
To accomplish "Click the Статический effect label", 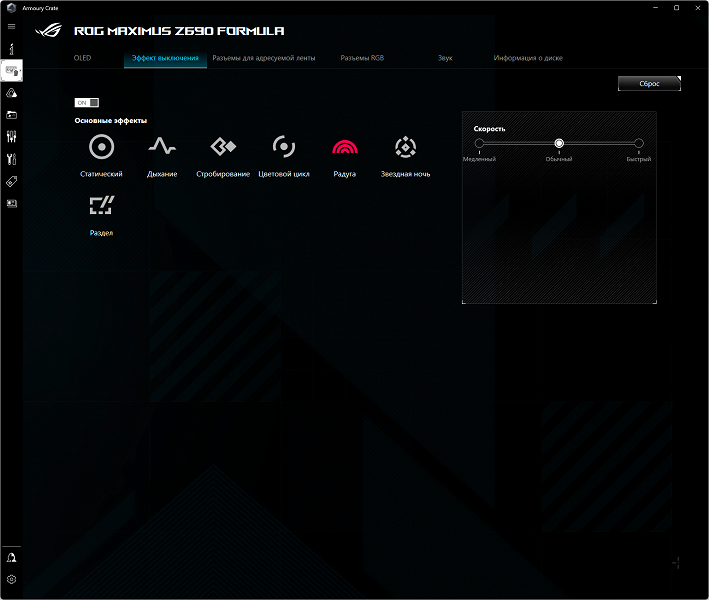I will pyautogui.click(x=101, y=174).
